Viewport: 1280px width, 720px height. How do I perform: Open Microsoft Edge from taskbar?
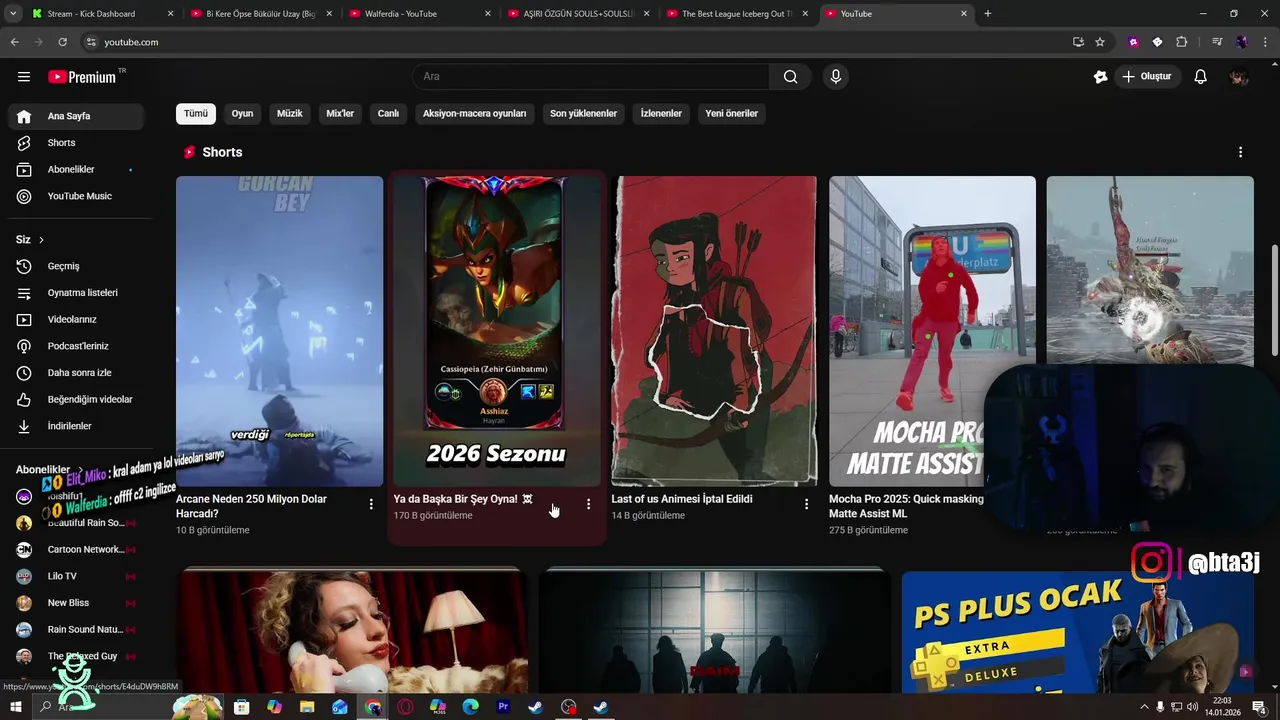[x=470, y=707]
